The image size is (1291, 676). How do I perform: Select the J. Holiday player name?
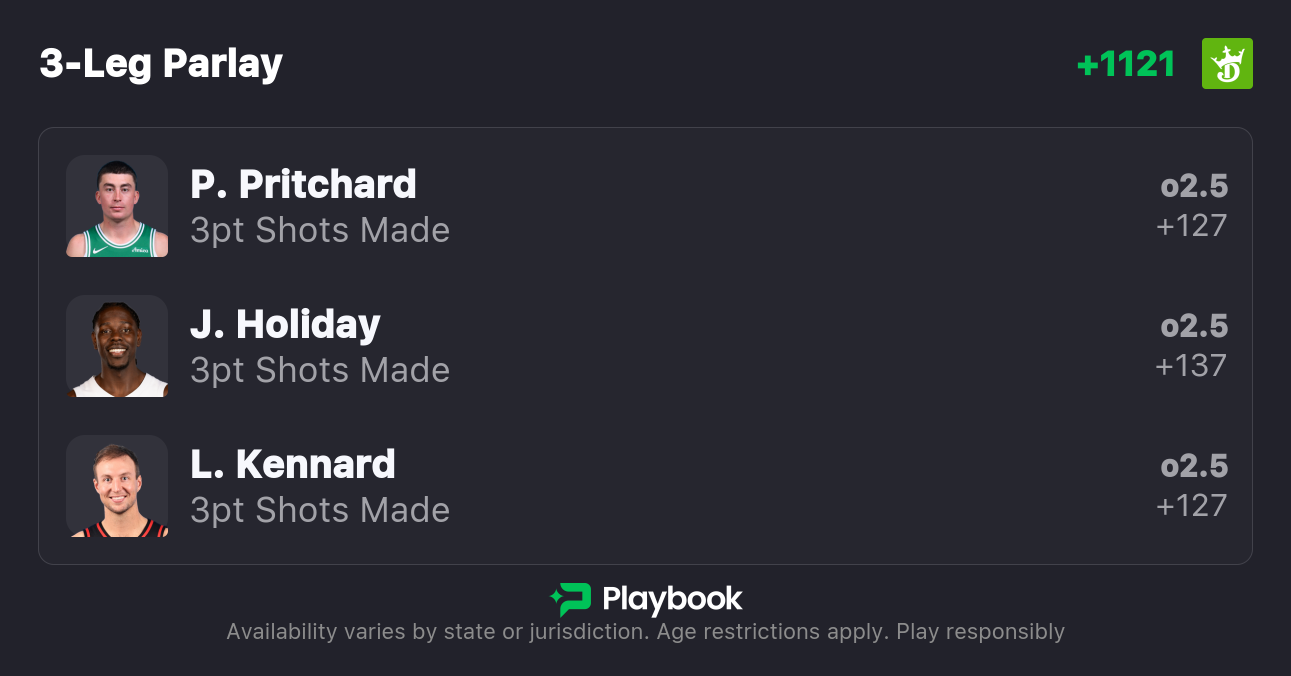click(285, 325)
